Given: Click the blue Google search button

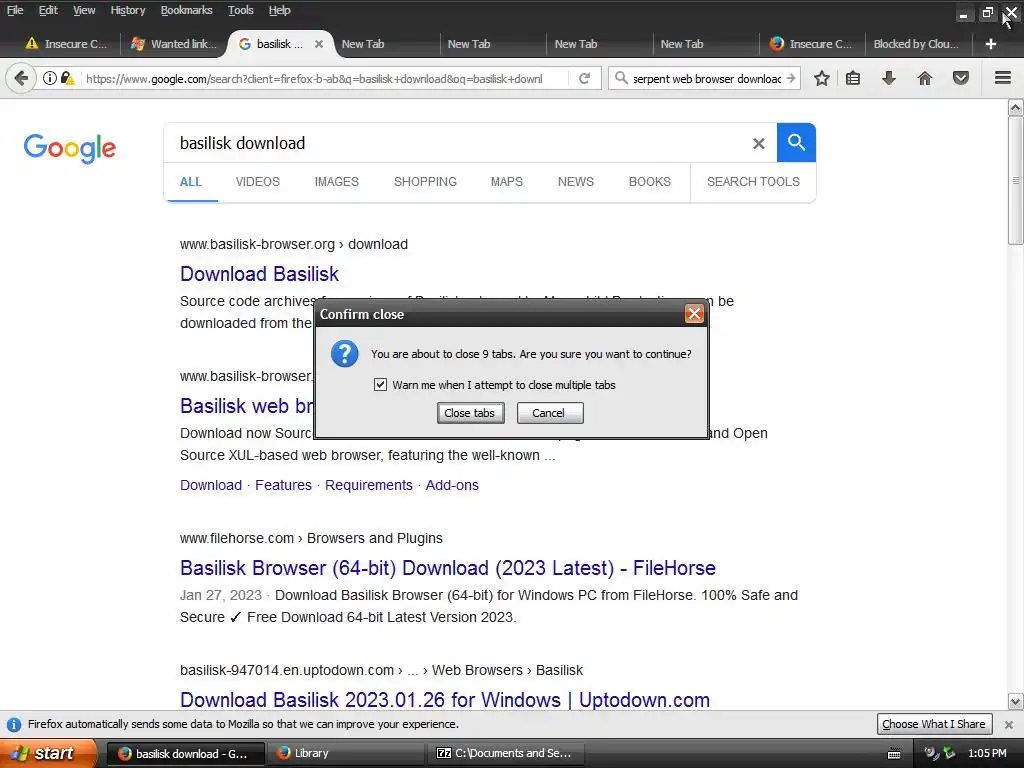Looking at the screenshot, I should [796, 142].
